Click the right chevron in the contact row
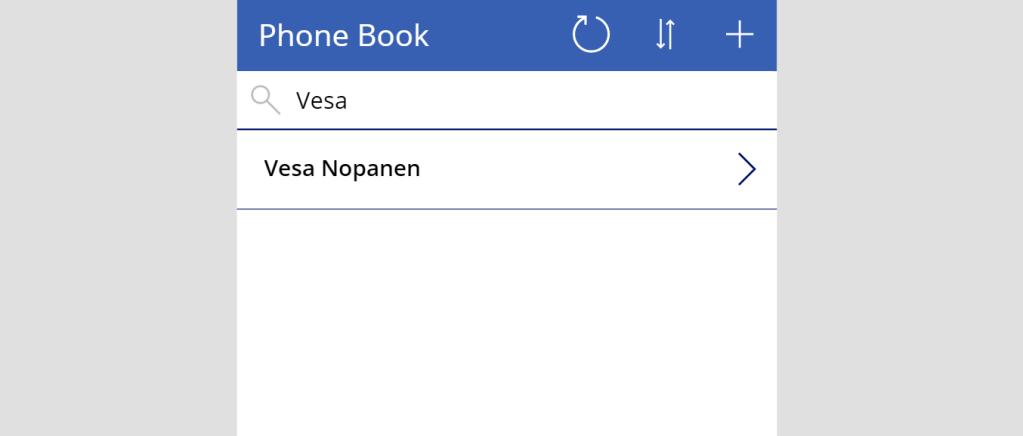1023x436 pixels. [x=746, y=169]
